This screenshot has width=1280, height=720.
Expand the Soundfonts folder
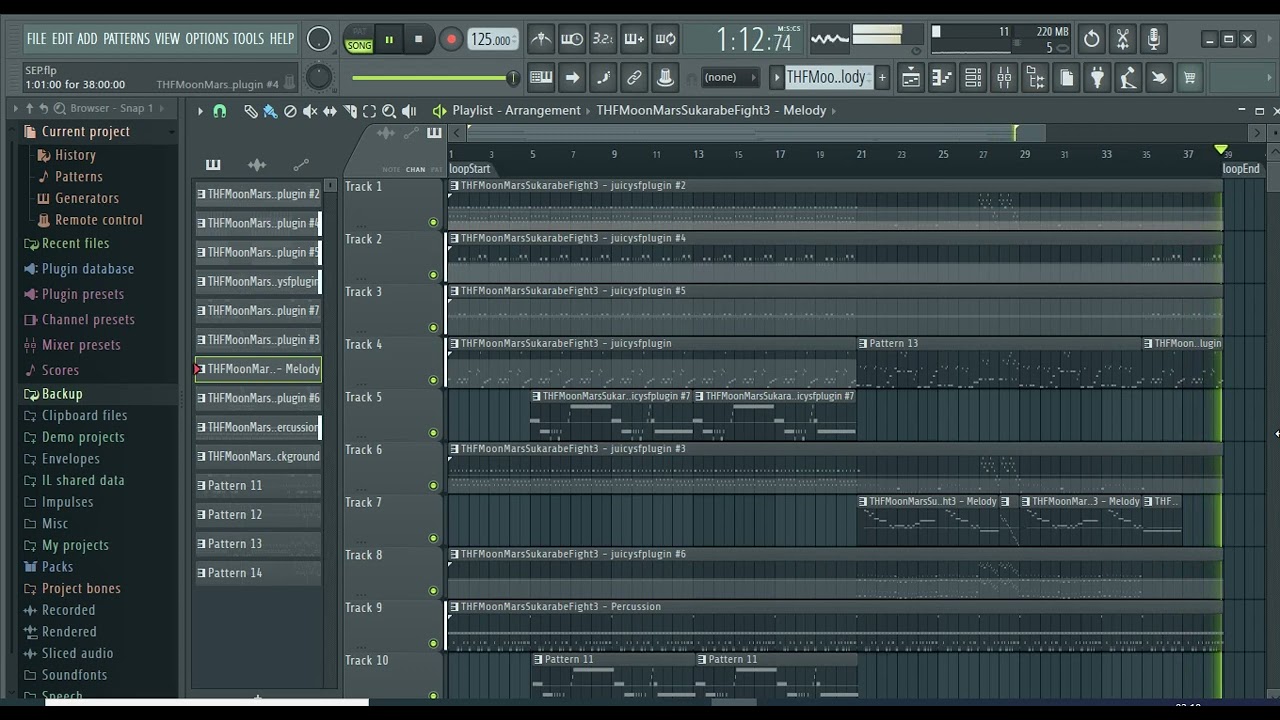point(74,675)
